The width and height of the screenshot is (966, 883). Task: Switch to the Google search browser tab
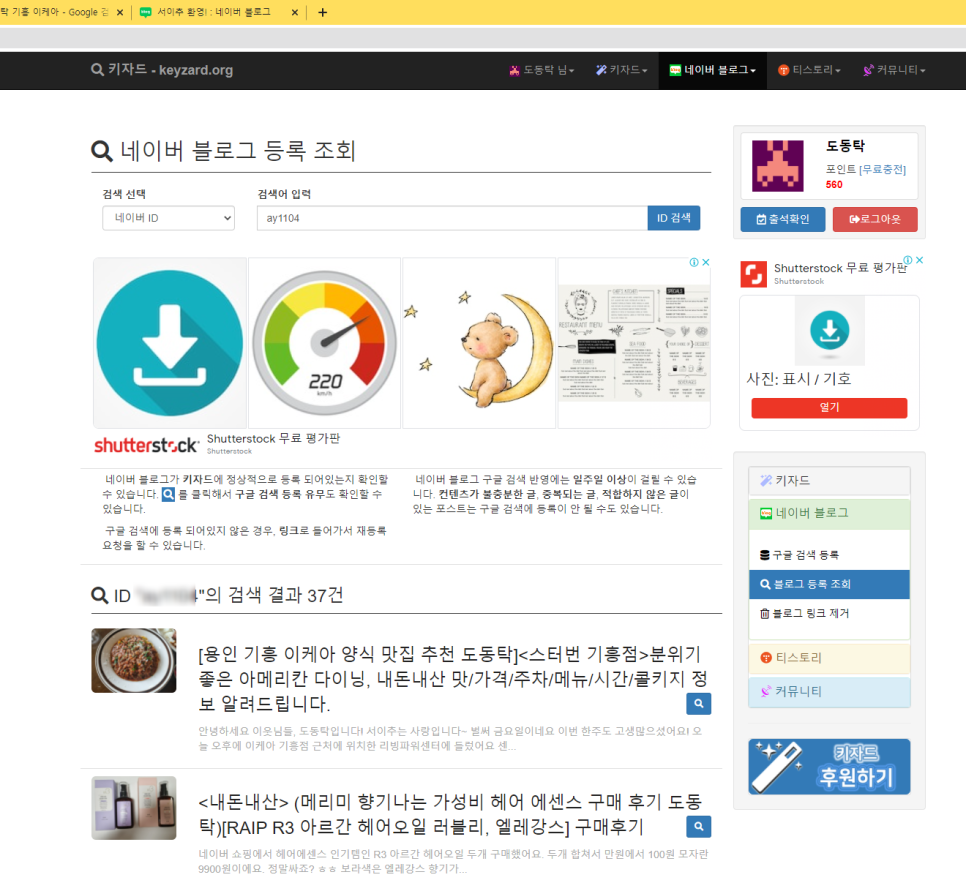pyautogui.click(x=55, y=12)
